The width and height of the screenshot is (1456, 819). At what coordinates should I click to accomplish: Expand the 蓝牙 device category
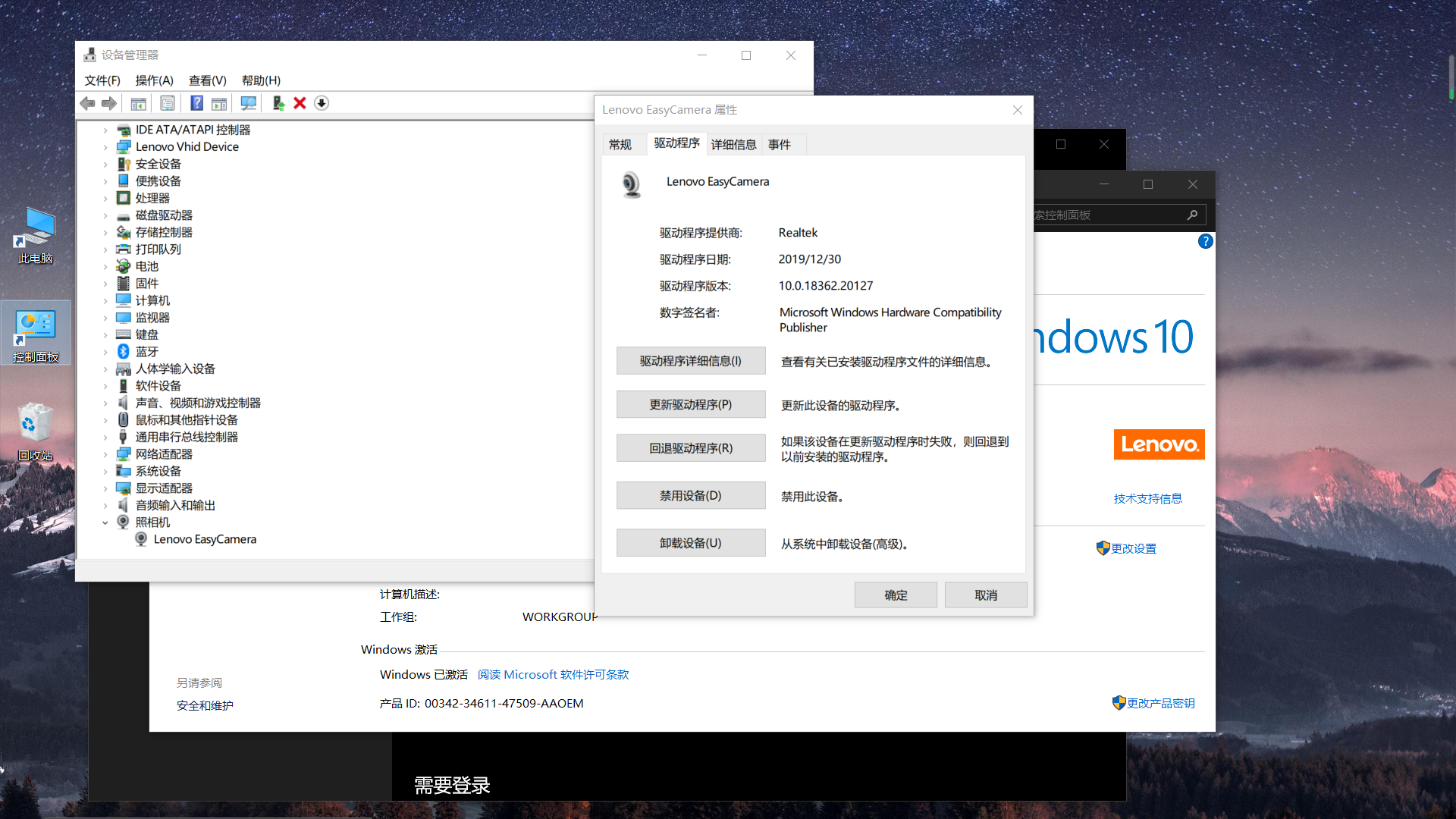[105, 352]
